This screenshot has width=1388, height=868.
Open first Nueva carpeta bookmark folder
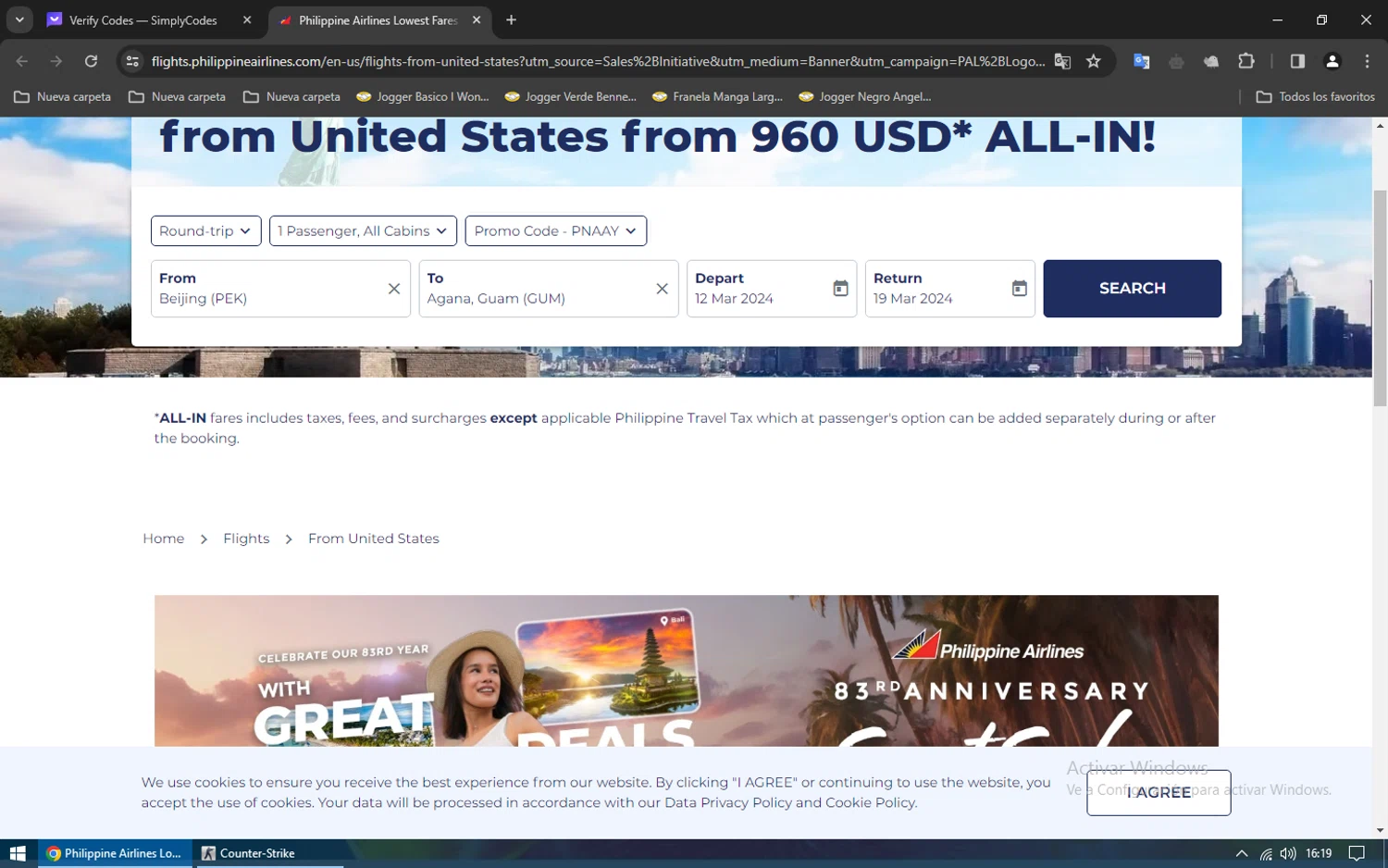[x=63, y=96]
